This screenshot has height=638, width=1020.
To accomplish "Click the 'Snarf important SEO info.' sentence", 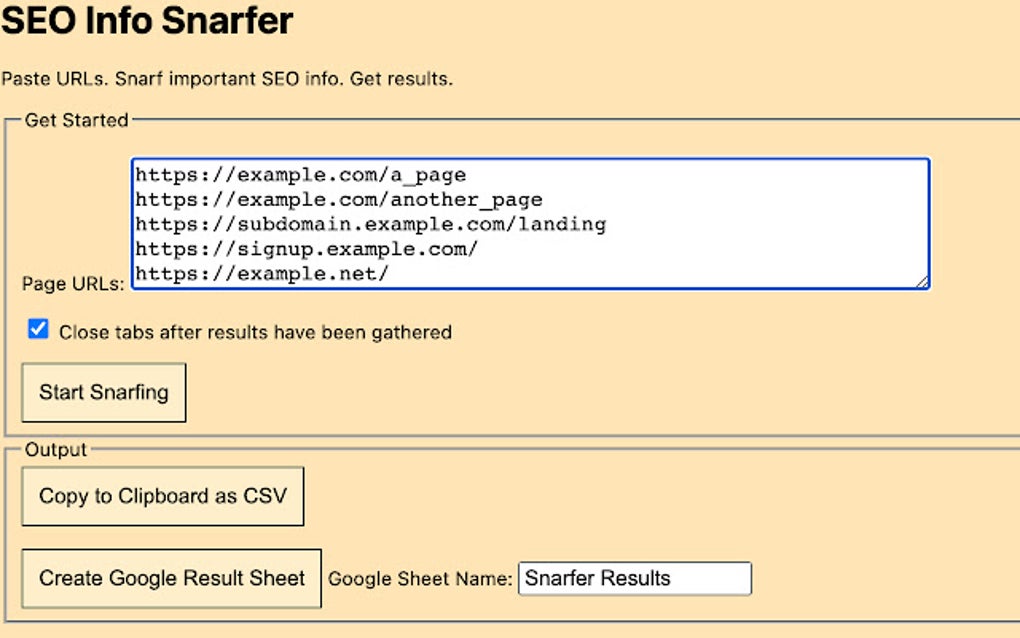I will [x=214, y=78].
